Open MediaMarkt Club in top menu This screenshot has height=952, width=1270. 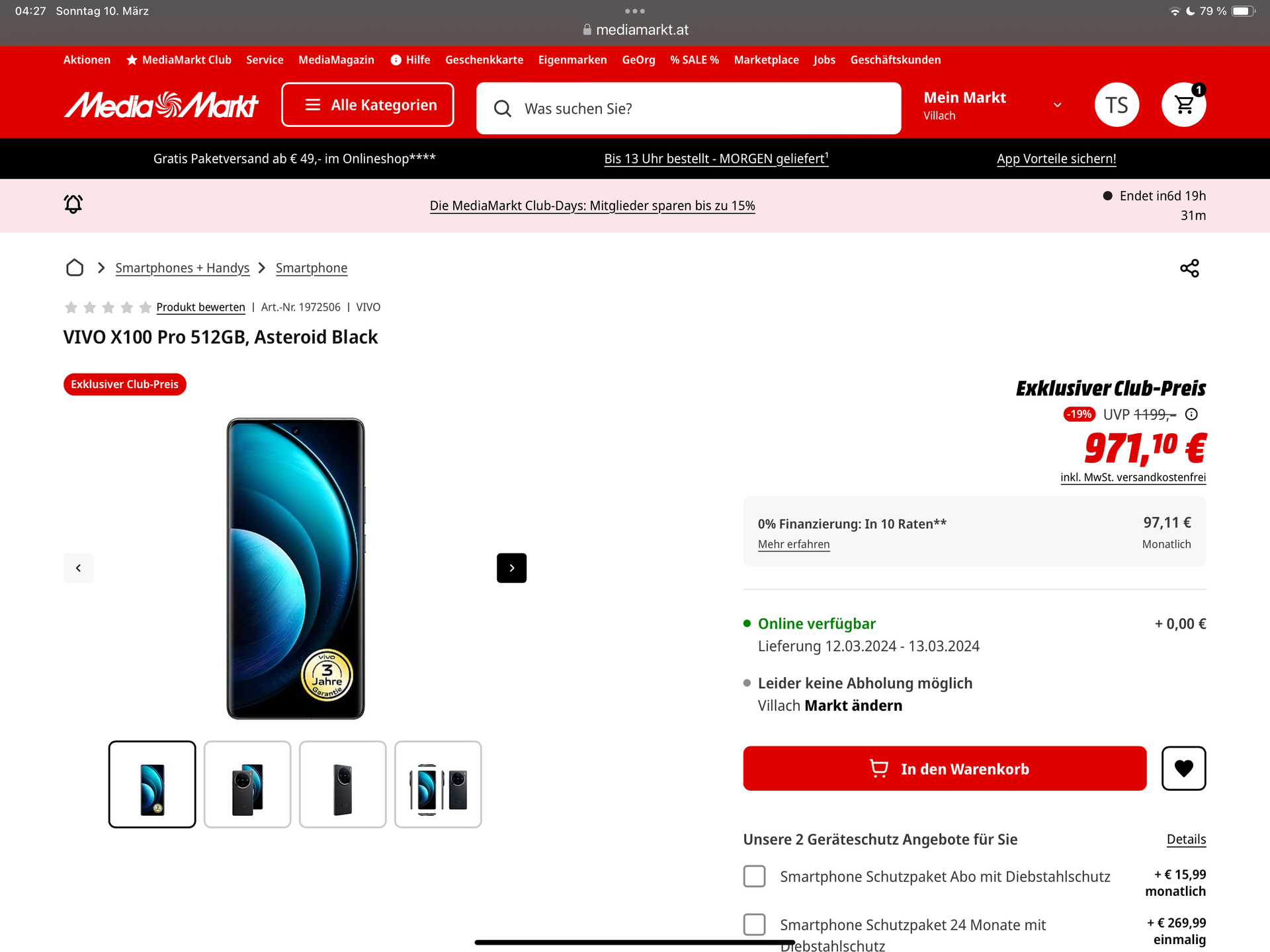click(179, 59)
